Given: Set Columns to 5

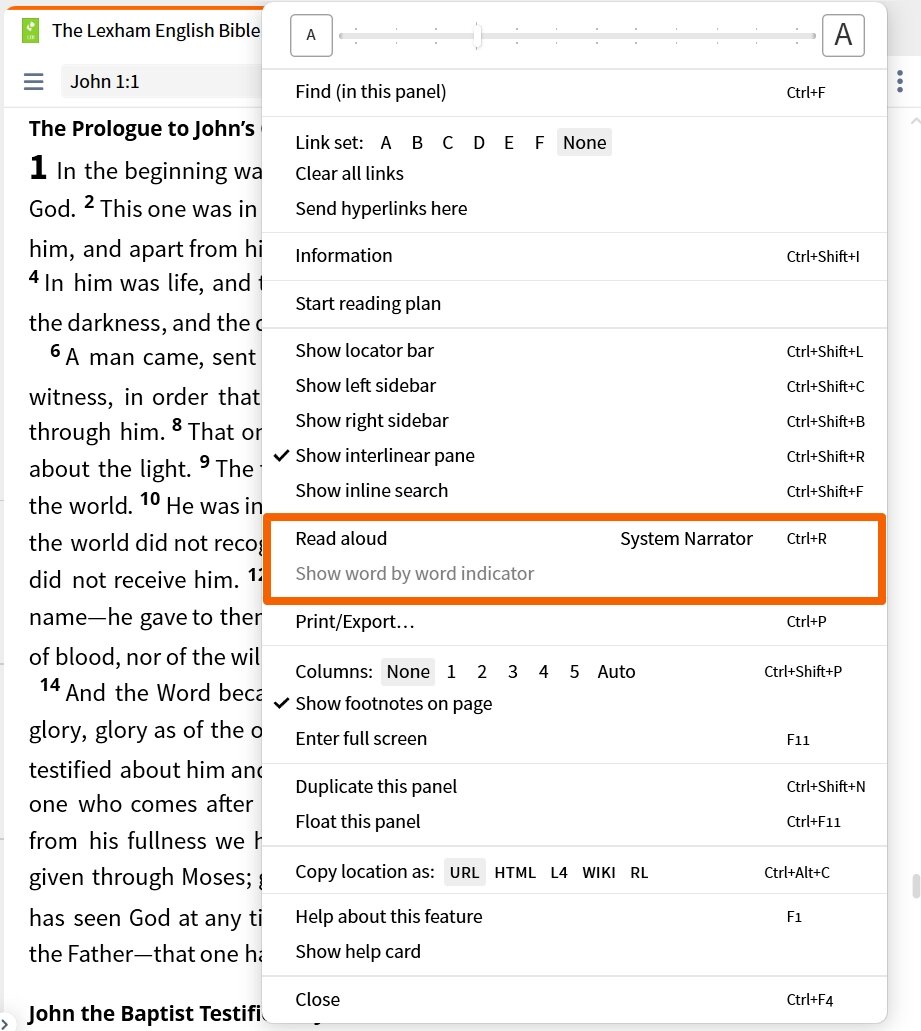Looking at the screenshot, I should click(x=574, y=671).
